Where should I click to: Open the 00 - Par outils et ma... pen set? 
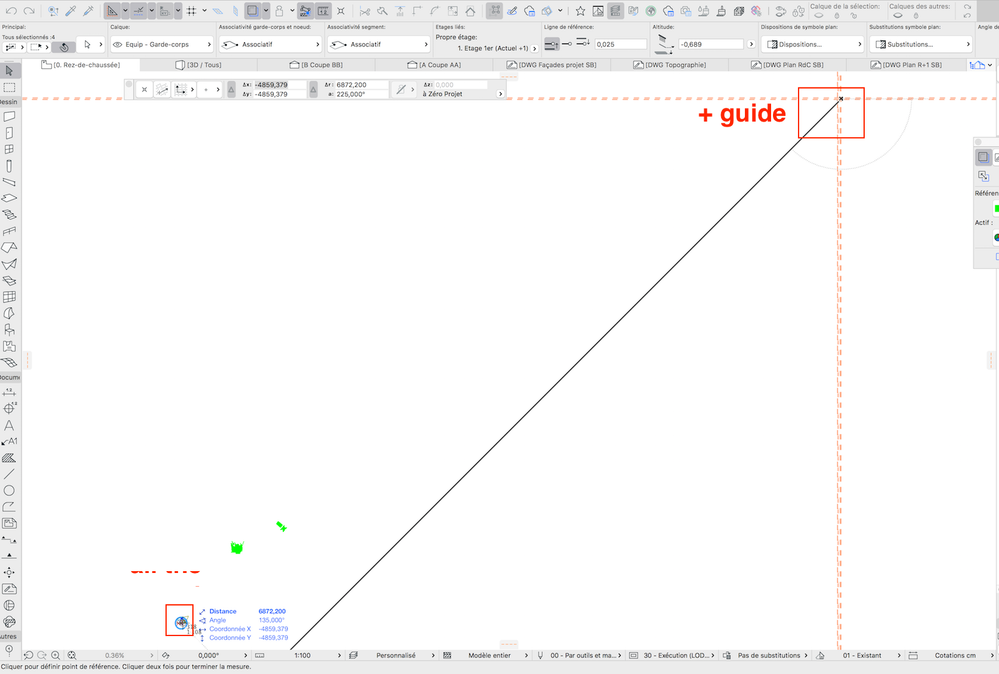tap(579, 655)
